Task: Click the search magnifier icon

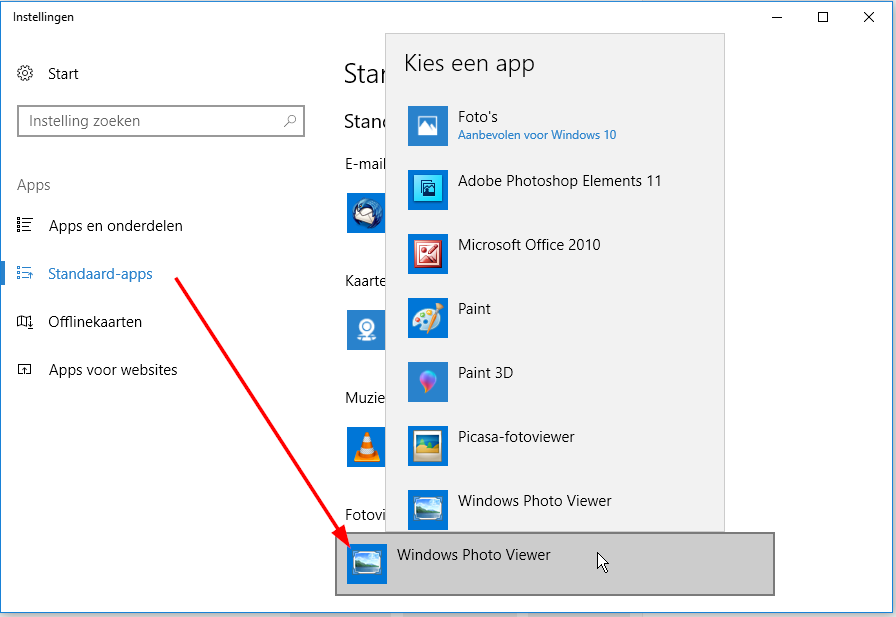Action: coord(290,121)
